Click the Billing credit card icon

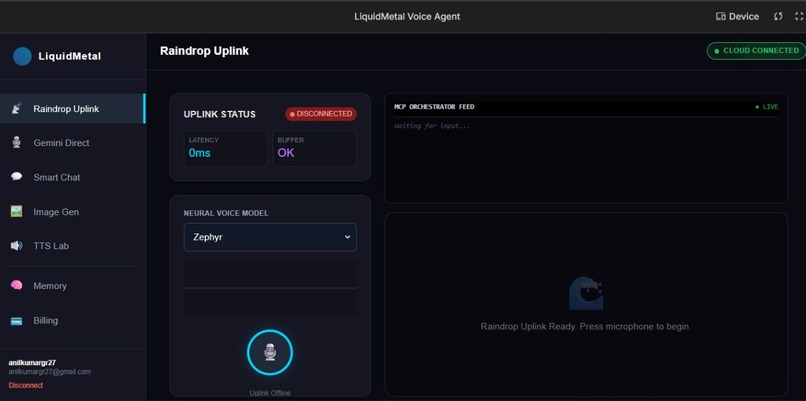pos(16,321)
